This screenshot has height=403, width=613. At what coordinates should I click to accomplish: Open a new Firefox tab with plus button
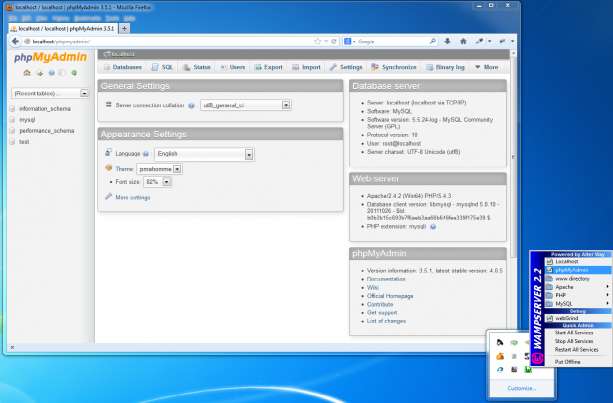click(x=124, y=28)
